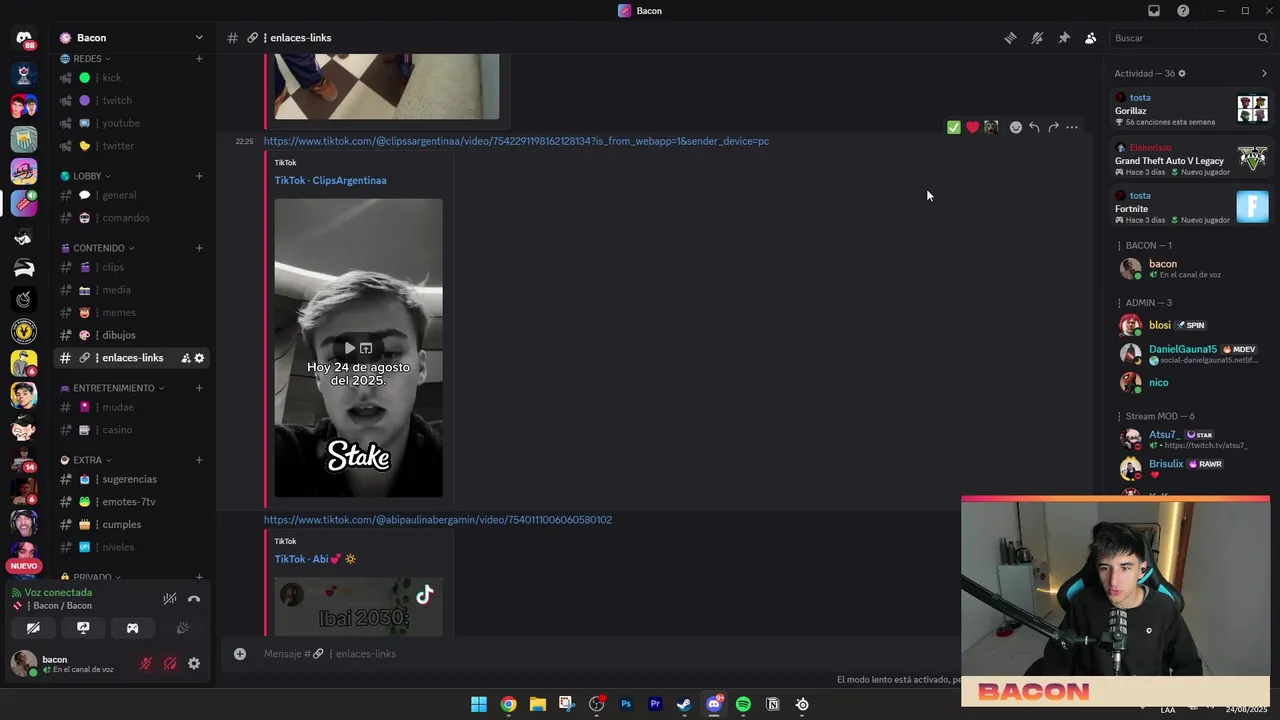Screen dimensions: 1280x720
Task: Disconnect from voice call
Action: (x=194, y=599)
